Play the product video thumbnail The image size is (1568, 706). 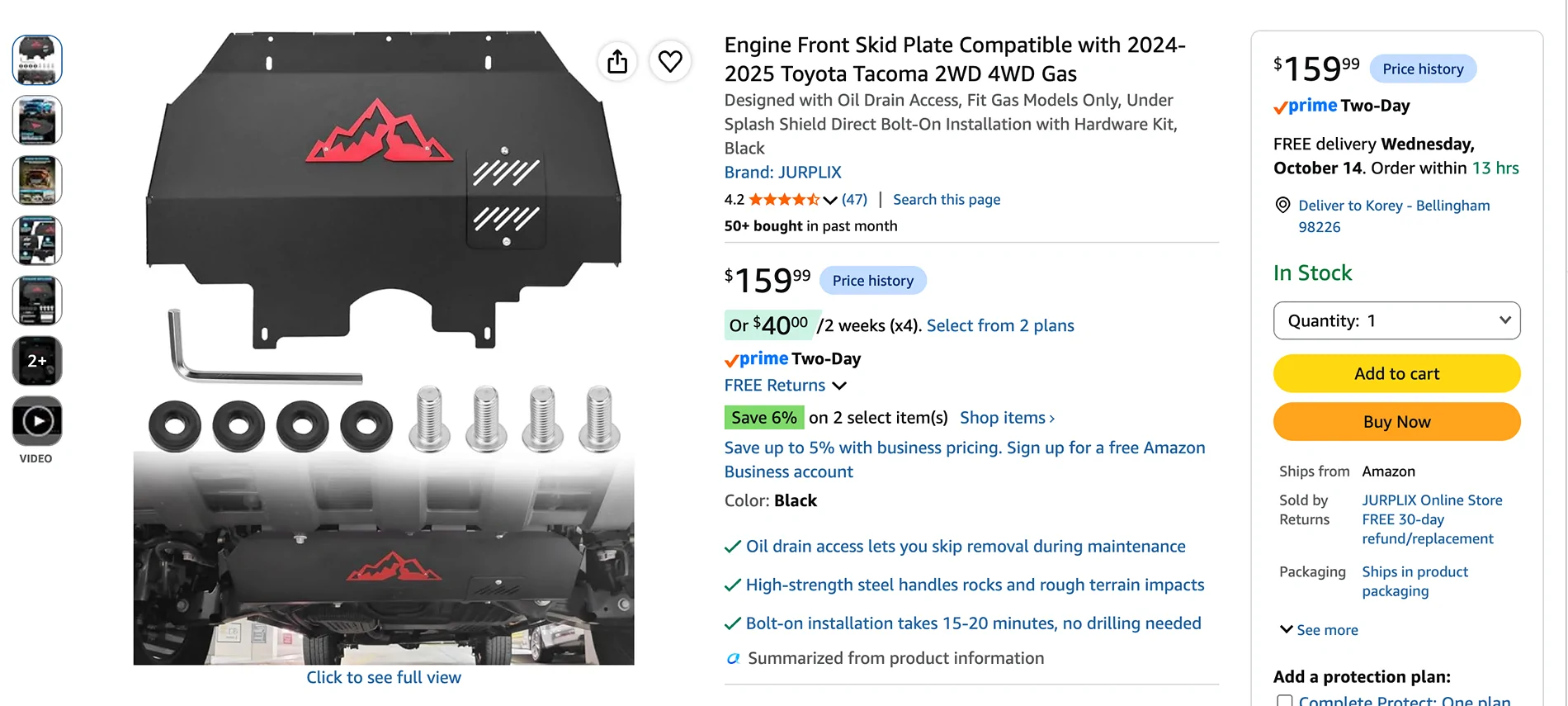click(x=37, y=421)
